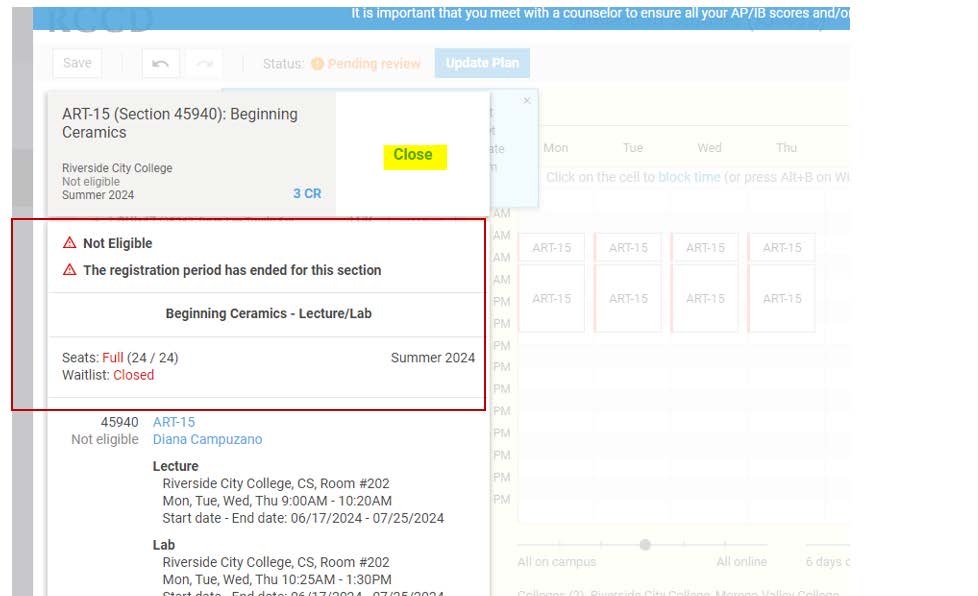Select Wednesday's ART-15 lecture block in calendar
This screenshot has height=596, width=978.
pyautogui.click(x=705, y=248)
